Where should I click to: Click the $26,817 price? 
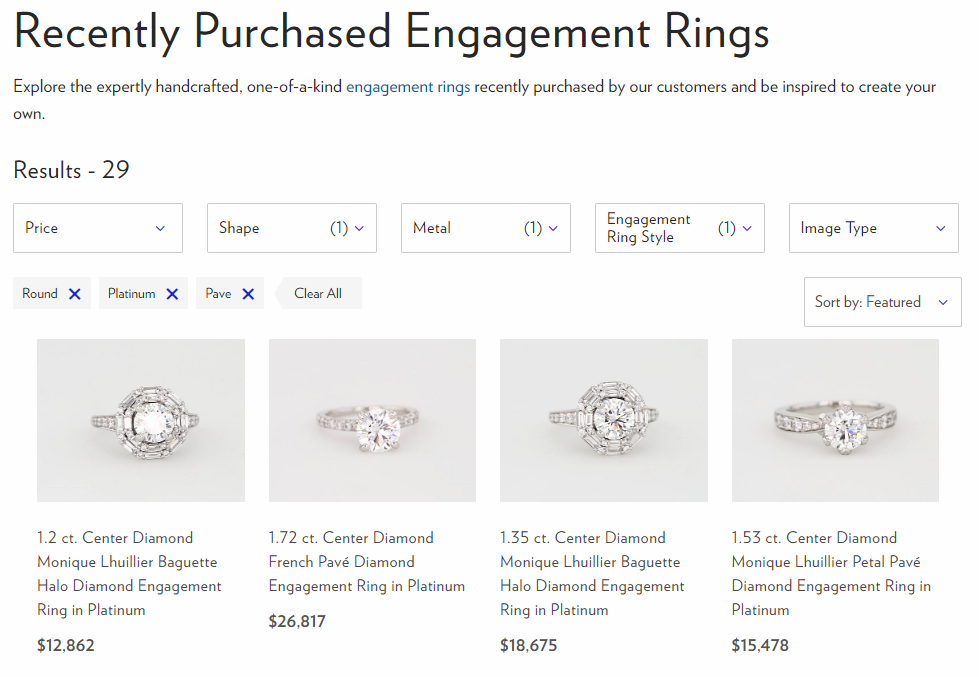click(297, 622)
